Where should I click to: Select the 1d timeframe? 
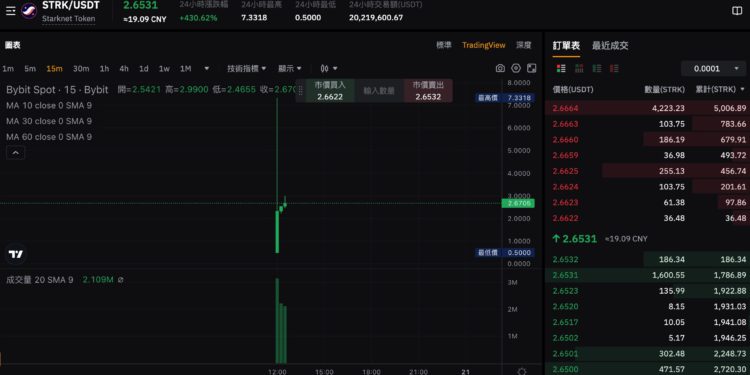pos(143,68)
